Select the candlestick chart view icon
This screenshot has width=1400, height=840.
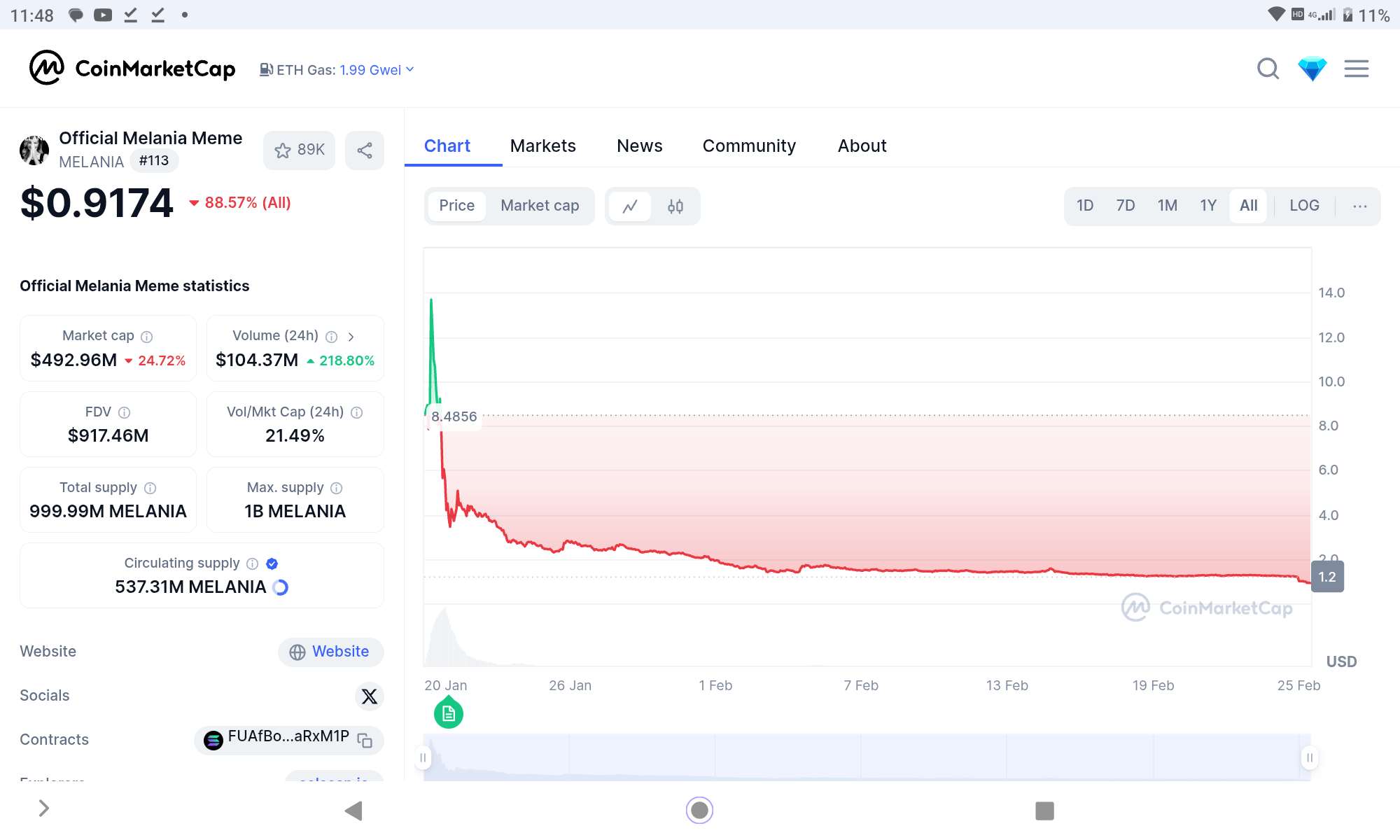(x=675, y=206)
